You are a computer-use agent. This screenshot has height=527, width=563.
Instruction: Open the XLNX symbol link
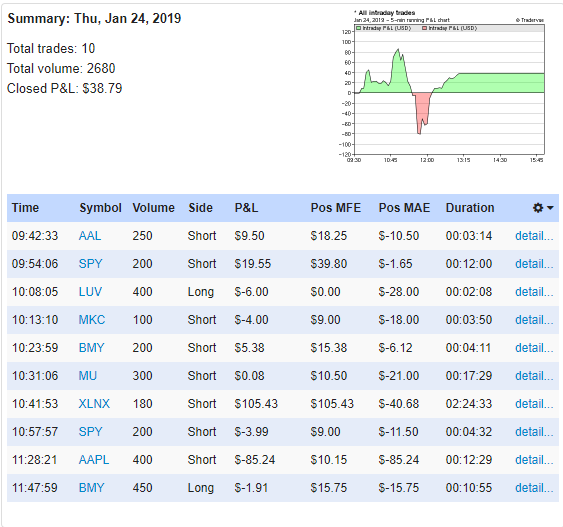click(94, 404)
